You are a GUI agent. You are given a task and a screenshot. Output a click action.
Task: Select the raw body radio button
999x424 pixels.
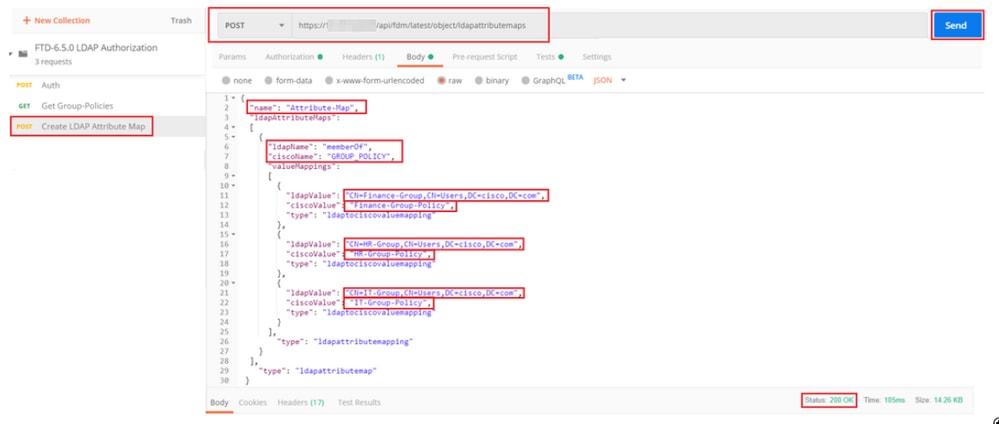(x=441, y=81)
